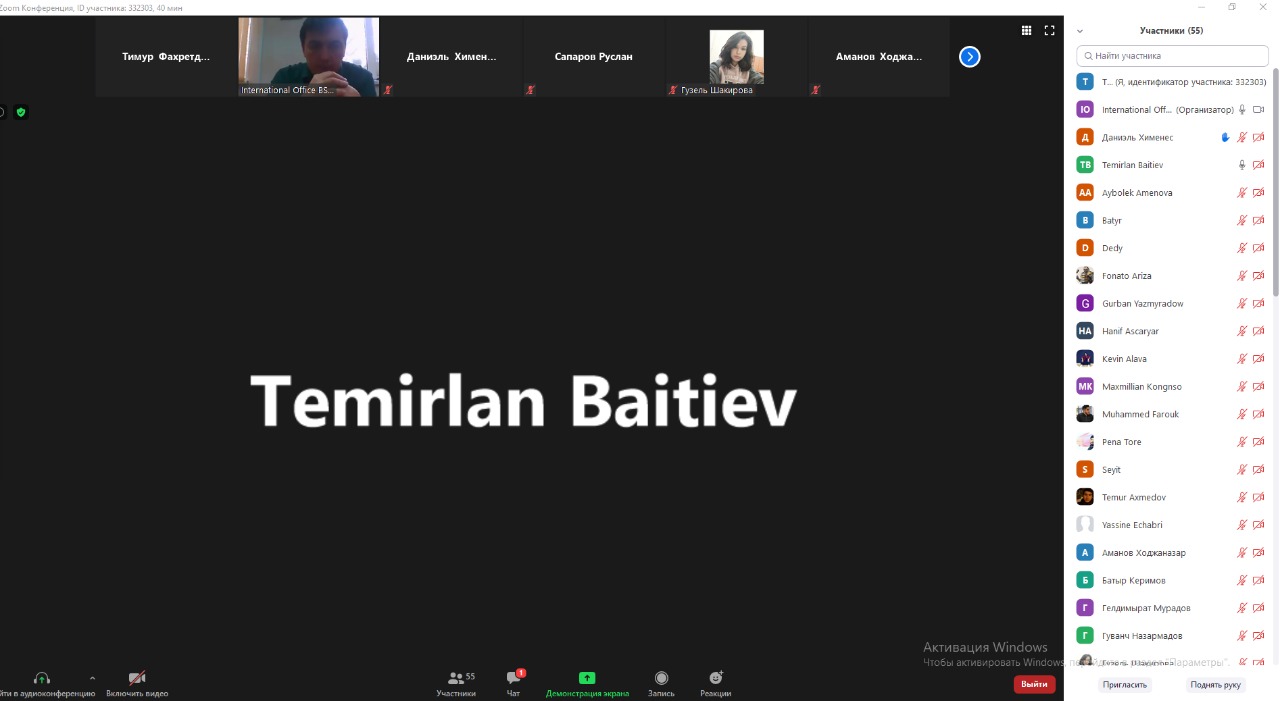This screenshot has width=1280, height=701.
Task: Turn on video with the camera button
Action: [x=137, y=678]
